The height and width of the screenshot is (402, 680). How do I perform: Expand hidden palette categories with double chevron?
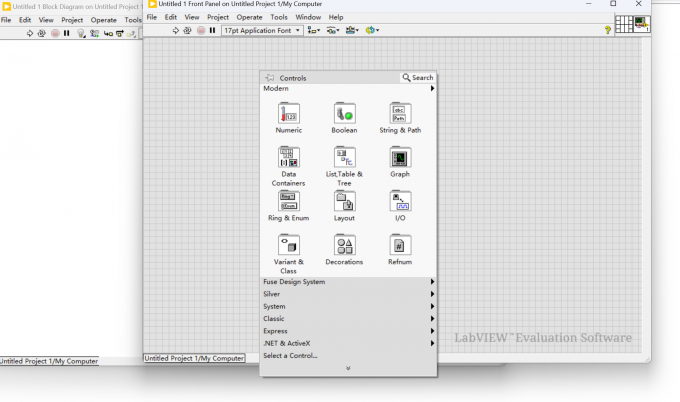[x=348, y=368]
